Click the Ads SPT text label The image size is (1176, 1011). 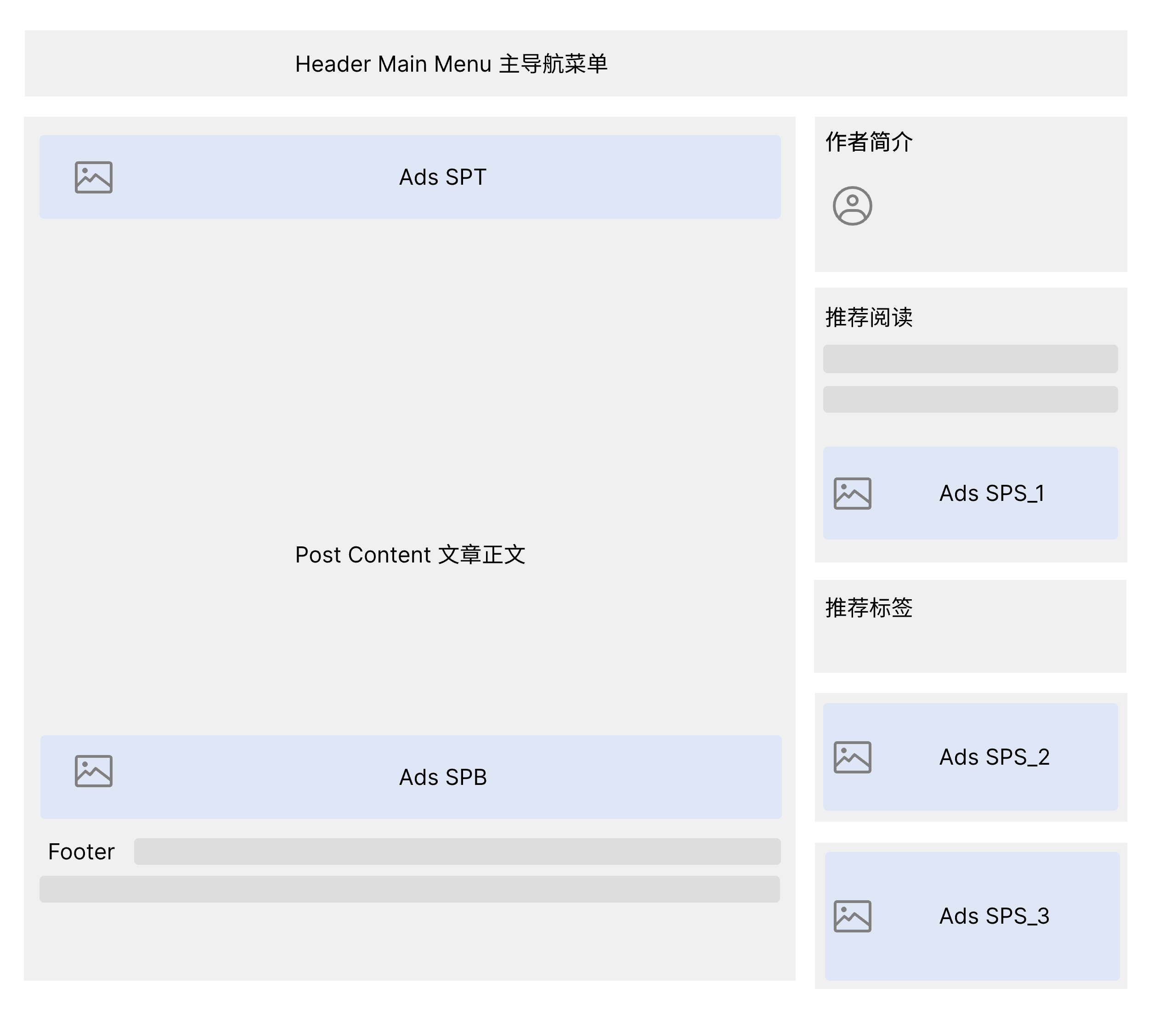[x=443, y=177]
